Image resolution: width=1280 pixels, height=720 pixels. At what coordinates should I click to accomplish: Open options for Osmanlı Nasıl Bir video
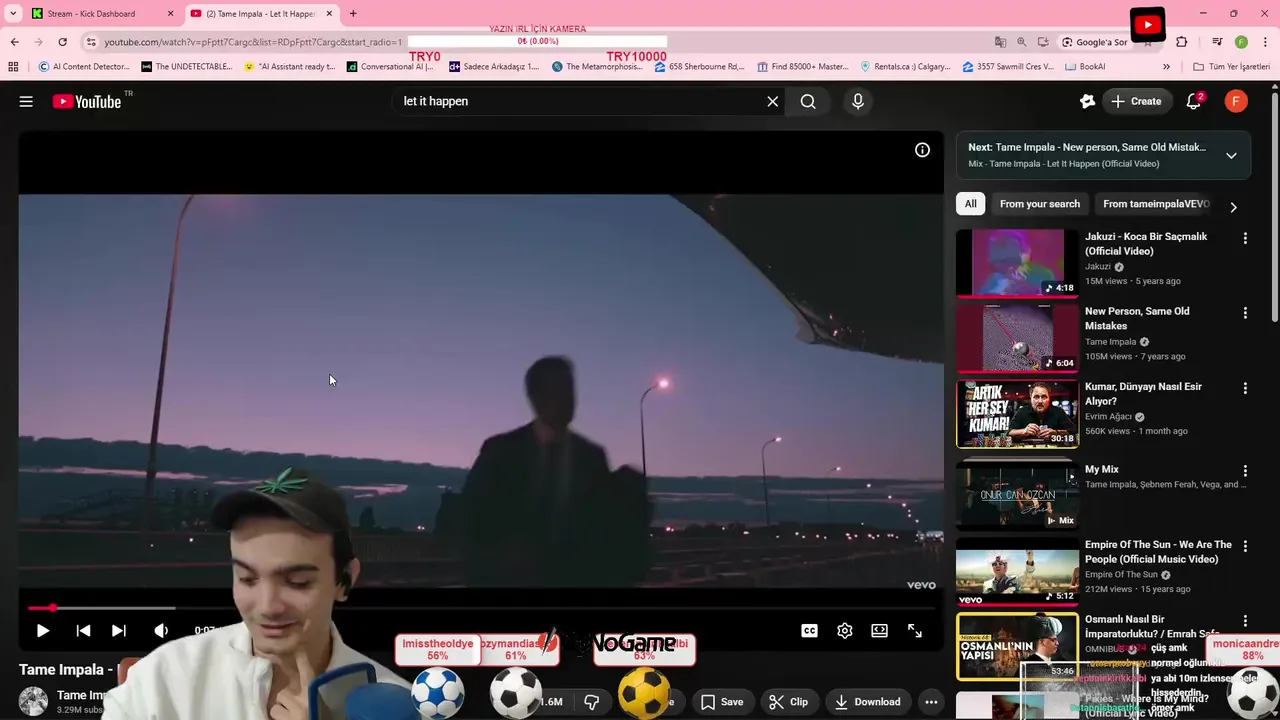tap(1245, 621)
